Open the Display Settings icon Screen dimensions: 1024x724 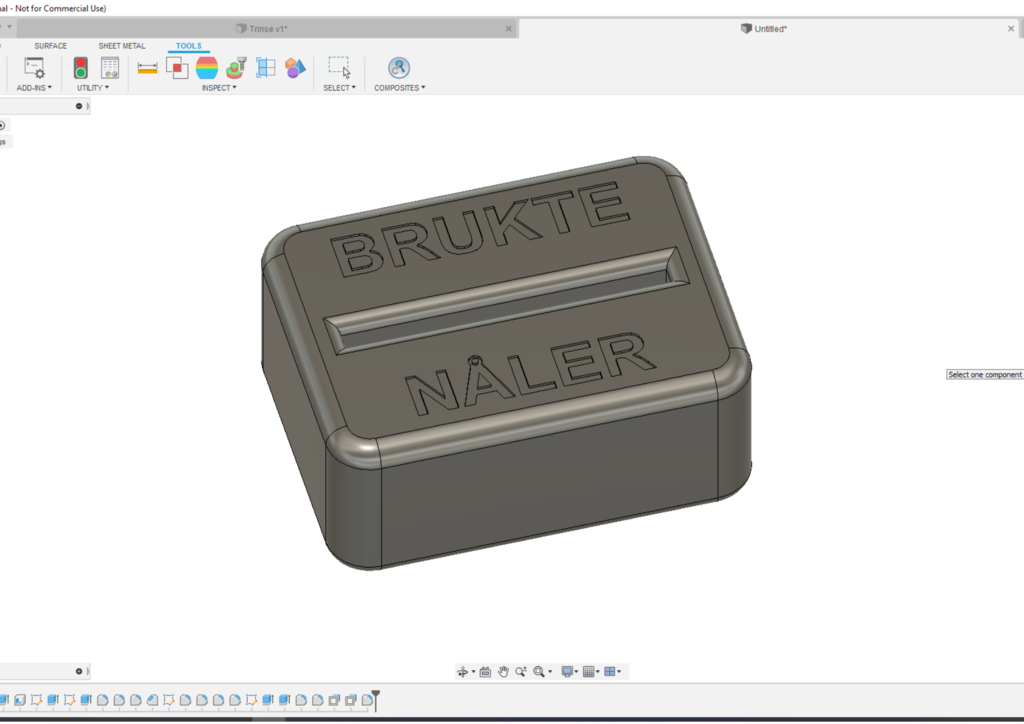click(x=567, y=671)
